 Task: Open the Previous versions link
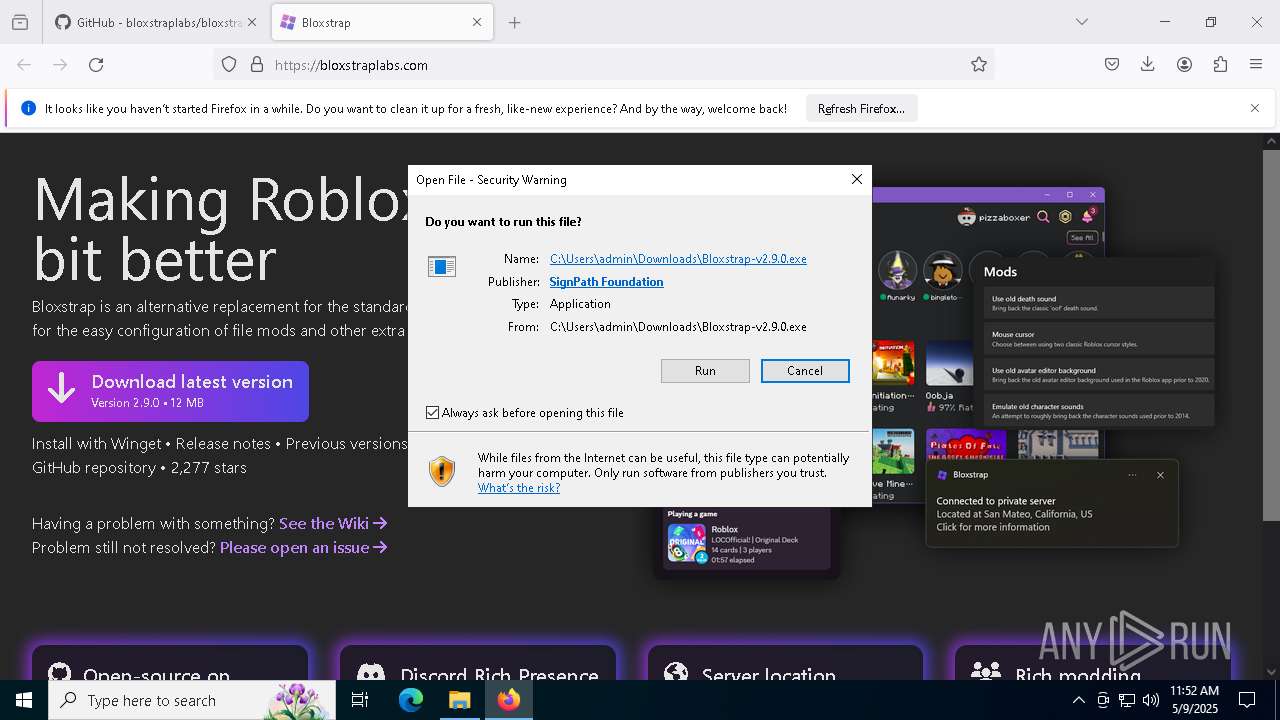point(346,444)
